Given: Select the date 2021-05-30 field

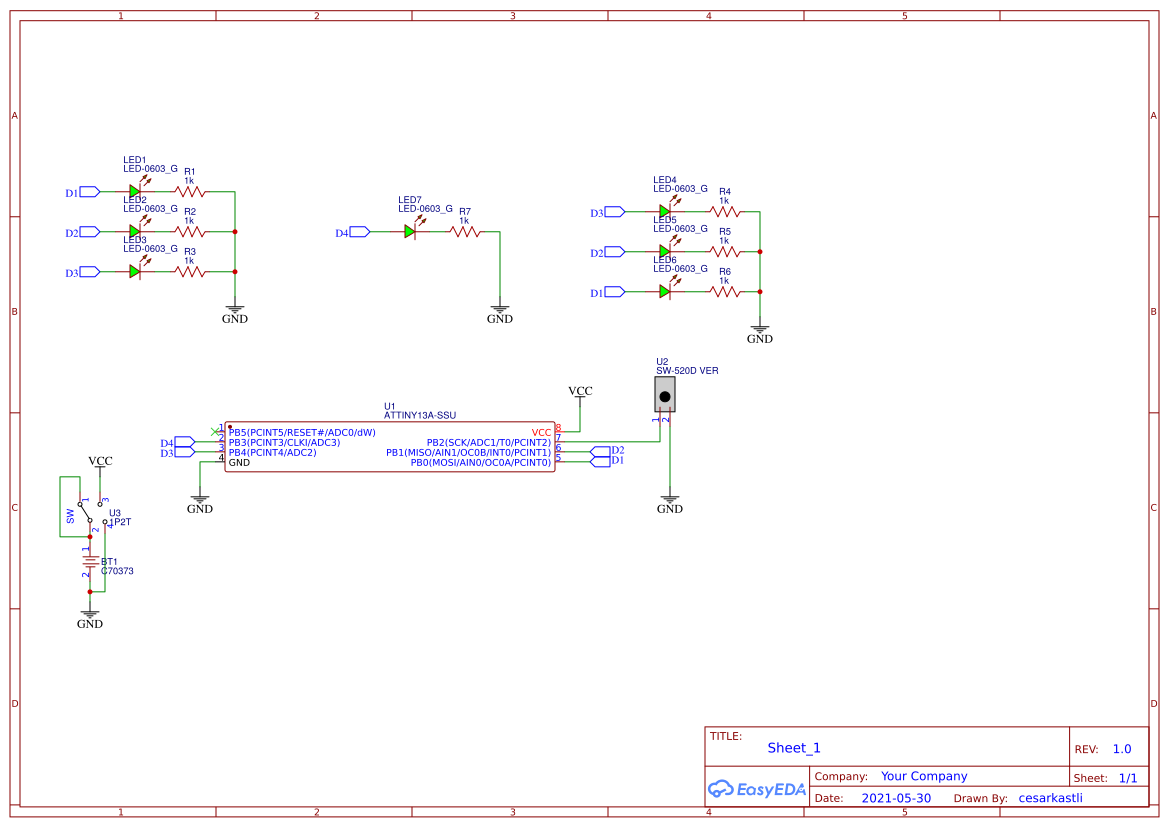Looking at the screenshot, I should point(896,798).
